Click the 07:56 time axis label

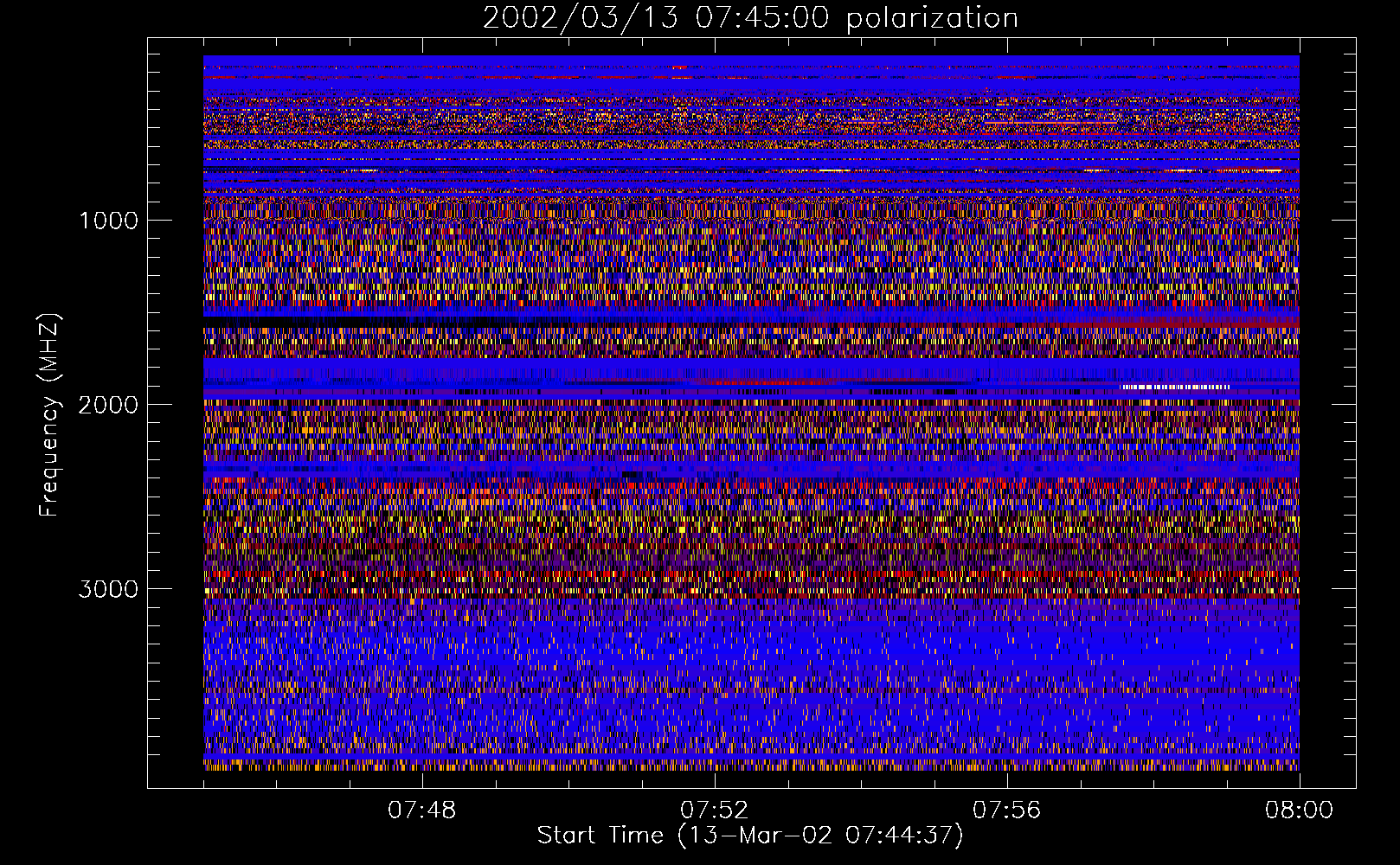tap(1007, 811)
